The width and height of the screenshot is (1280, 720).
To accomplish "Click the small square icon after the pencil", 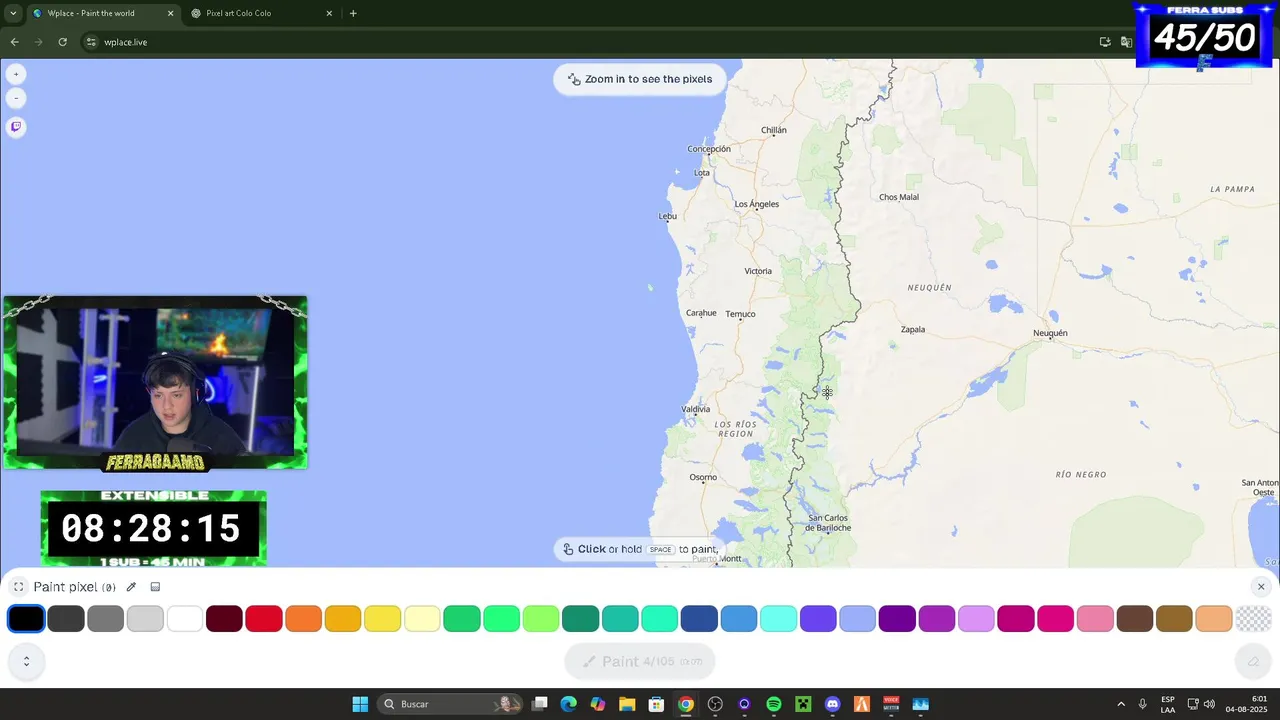I will tap(155, 587).
